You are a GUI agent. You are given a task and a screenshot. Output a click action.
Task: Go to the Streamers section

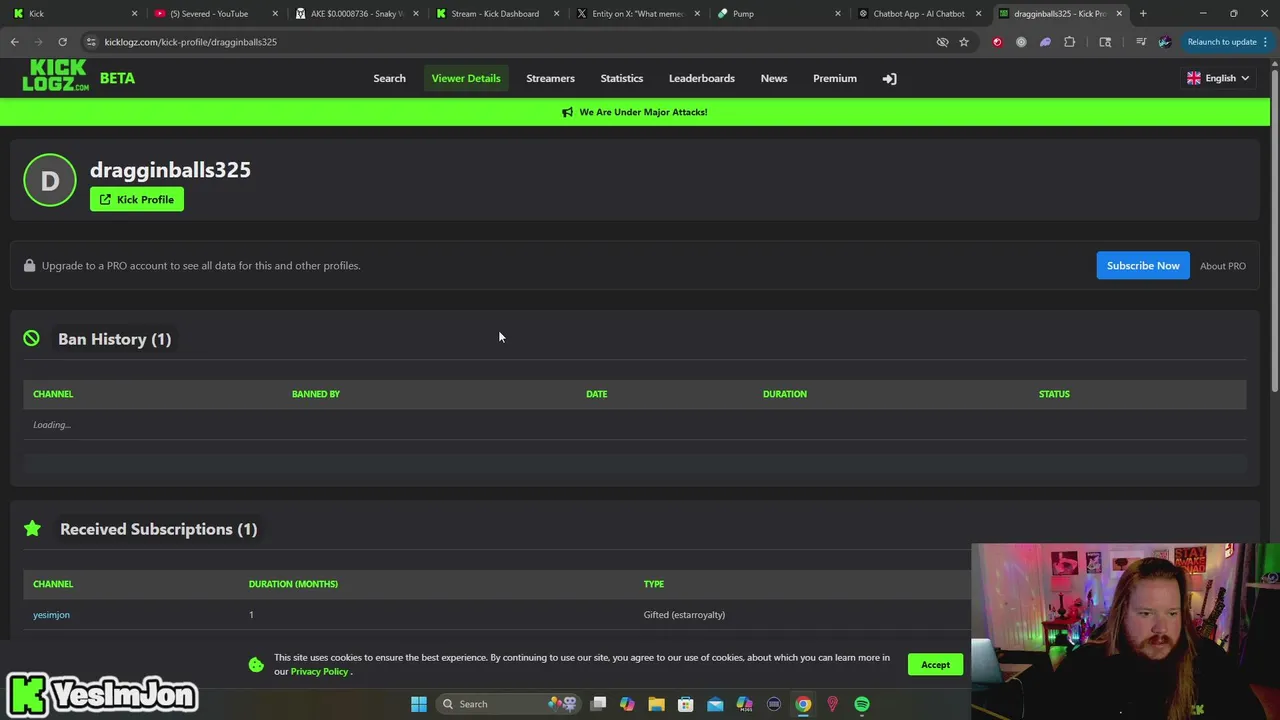tap(550, 78)
